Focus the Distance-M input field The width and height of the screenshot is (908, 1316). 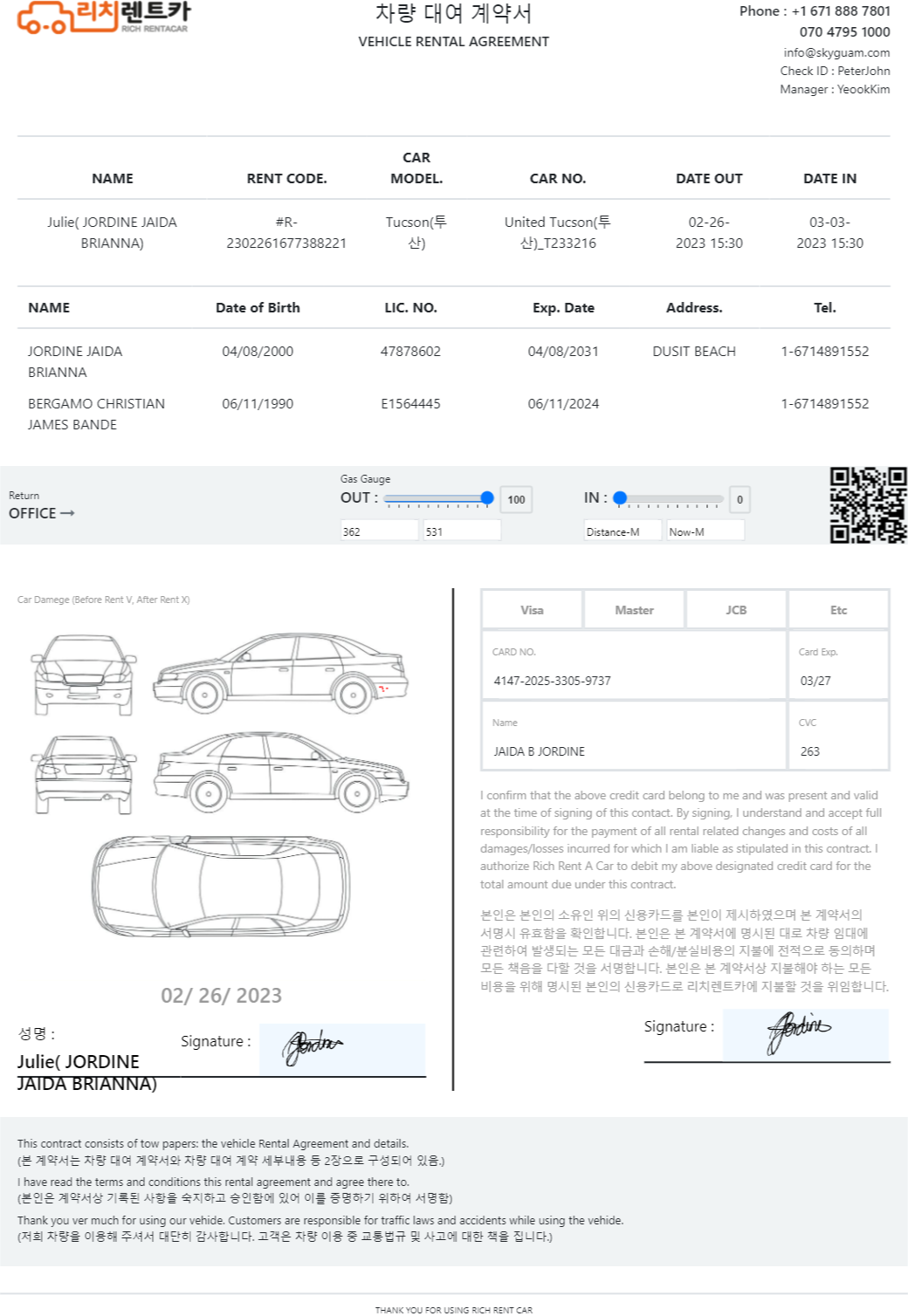[x=623, y=531]
